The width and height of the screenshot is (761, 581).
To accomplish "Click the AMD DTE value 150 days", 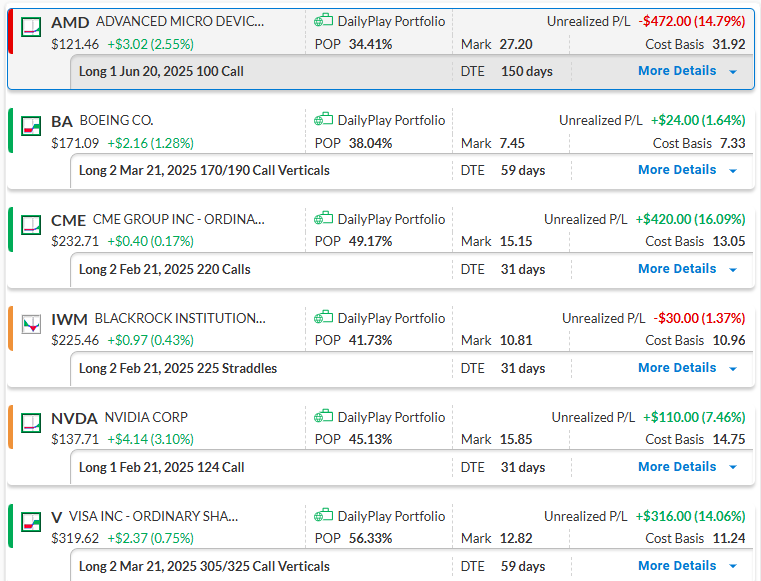I will [x=527, y=71].
